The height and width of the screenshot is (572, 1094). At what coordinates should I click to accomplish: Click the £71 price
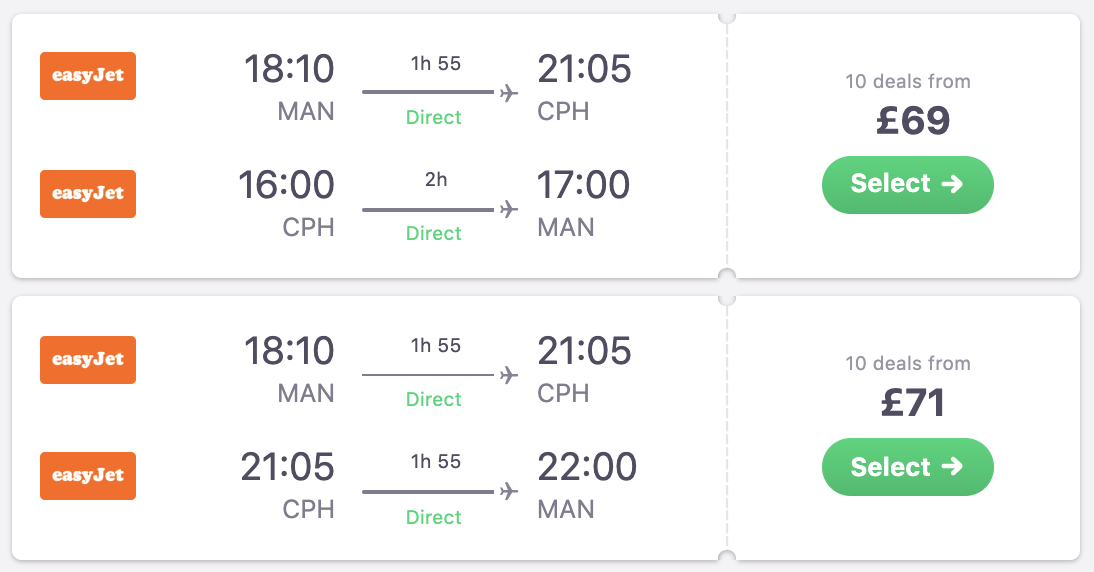(912, 403)
